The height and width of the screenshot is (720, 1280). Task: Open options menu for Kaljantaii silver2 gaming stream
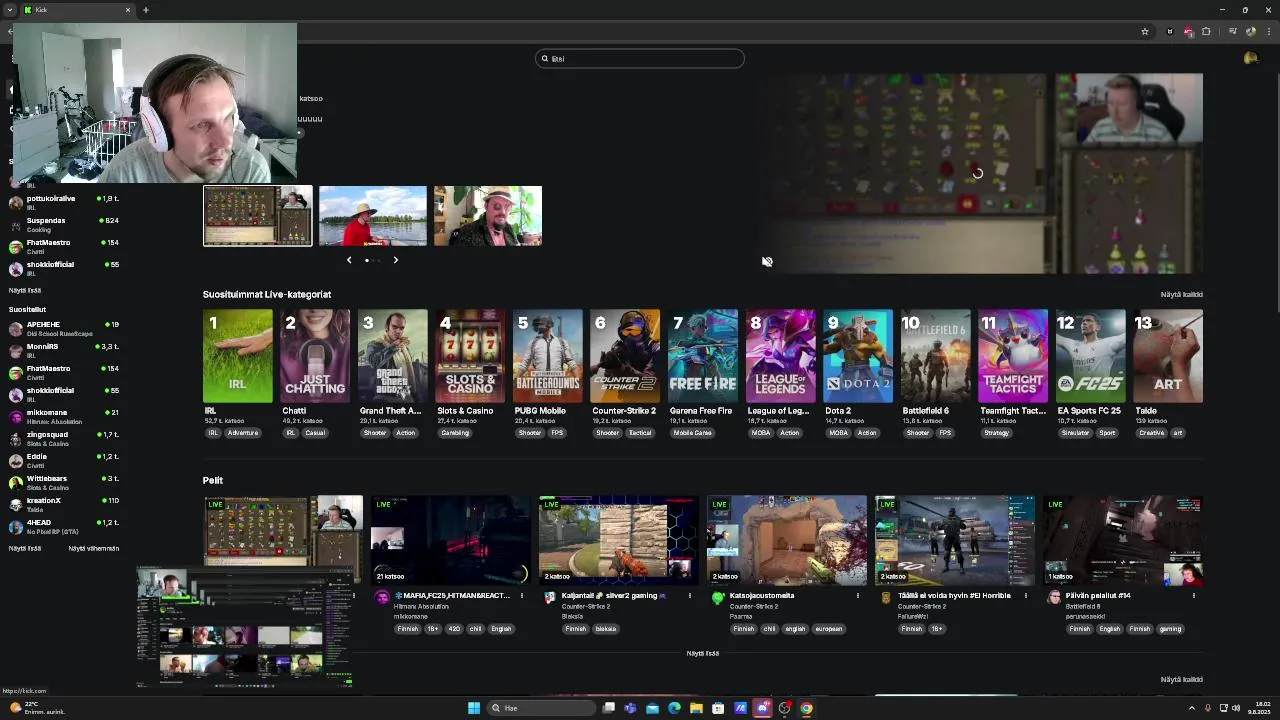point(689,596)
